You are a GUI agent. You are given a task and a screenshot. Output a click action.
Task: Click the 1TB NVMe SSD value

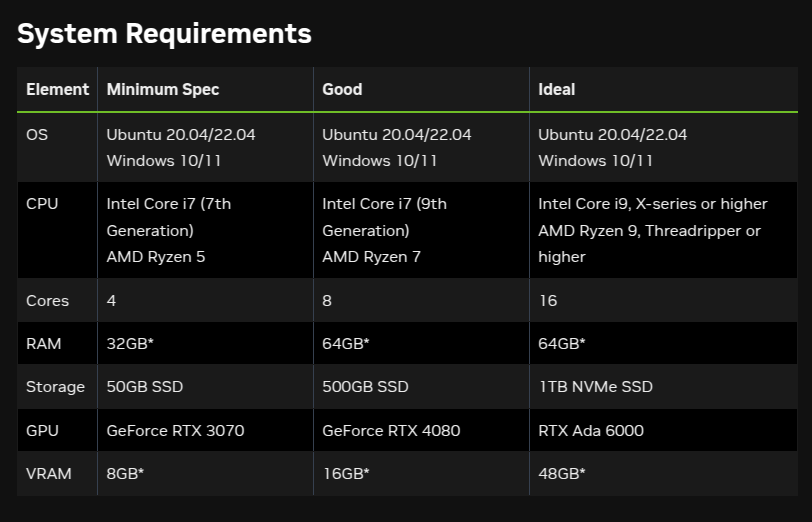point(596,387)
